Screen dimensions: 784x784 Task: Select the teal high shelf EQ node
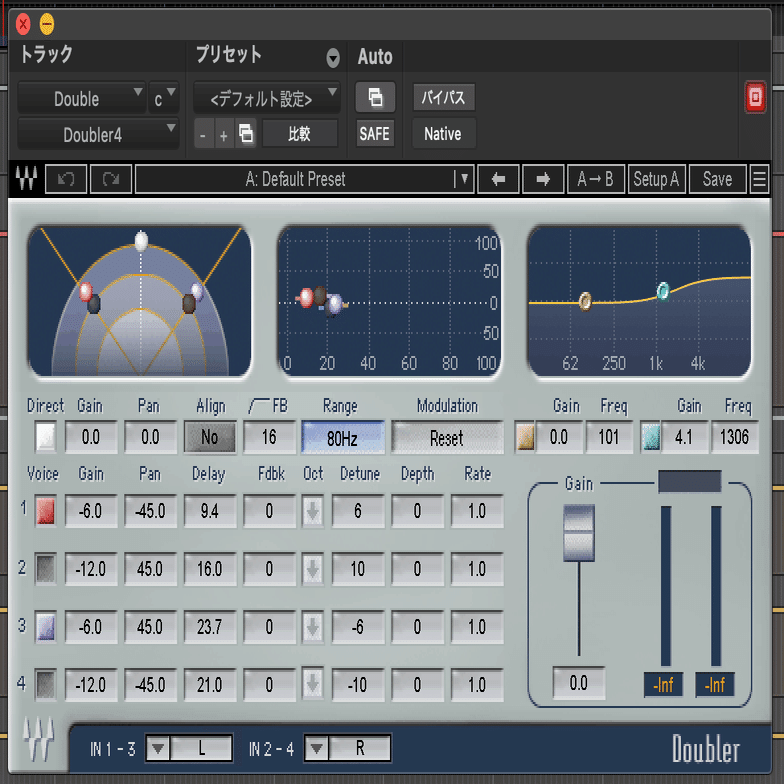pyautogui.click(x=663, y=290)
